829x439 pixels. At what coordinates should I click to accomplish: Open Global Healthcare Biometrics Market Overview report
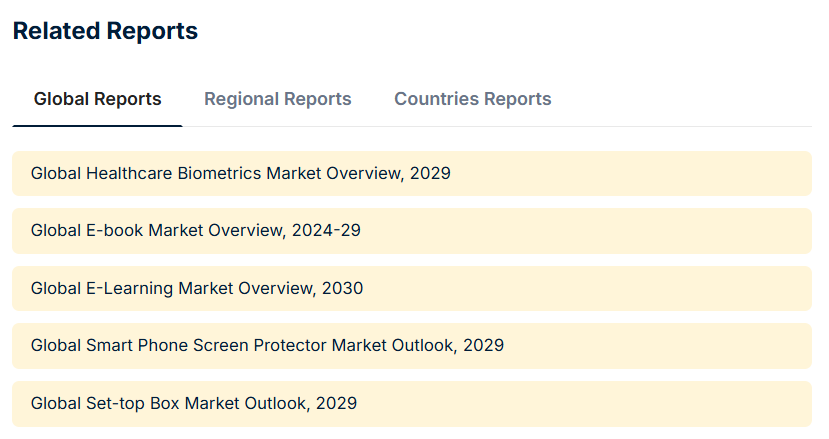[x=240, y=173]
